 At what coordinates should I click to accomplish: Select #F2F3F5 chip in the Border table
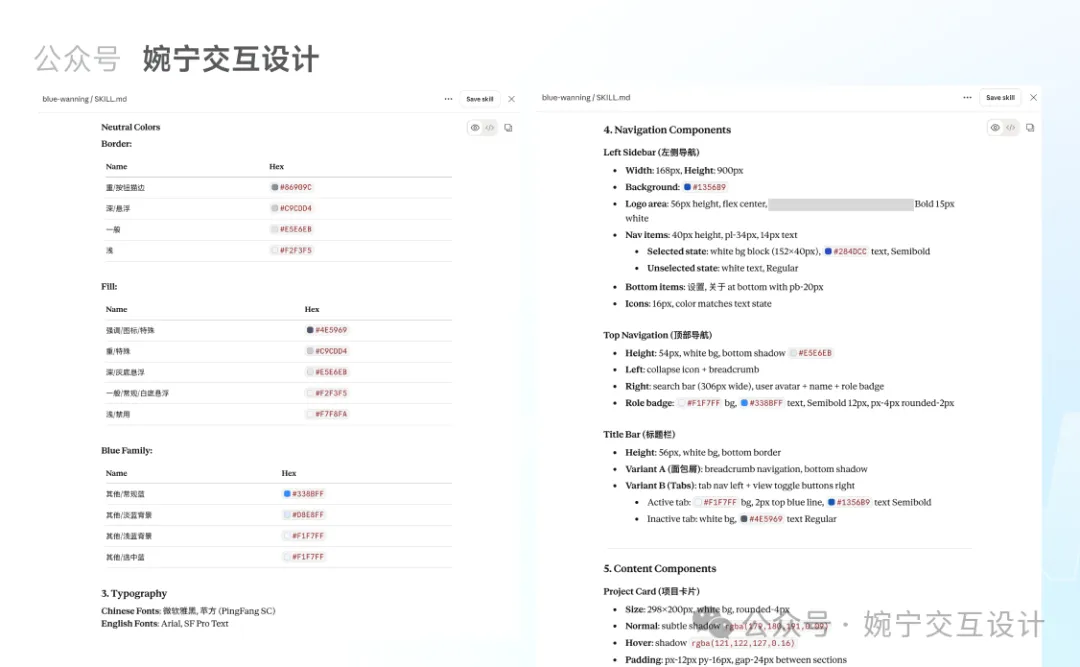[x=292, y=251]
